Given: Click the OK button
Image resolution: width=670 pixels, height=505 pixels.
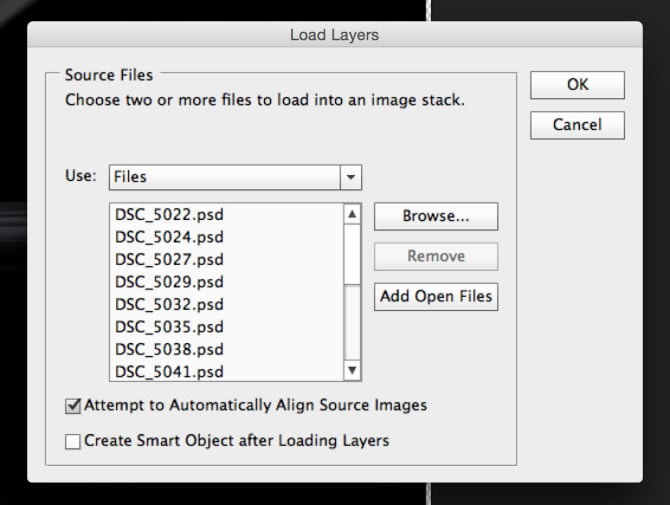Looking at the screenshot, I should (577, 85).
